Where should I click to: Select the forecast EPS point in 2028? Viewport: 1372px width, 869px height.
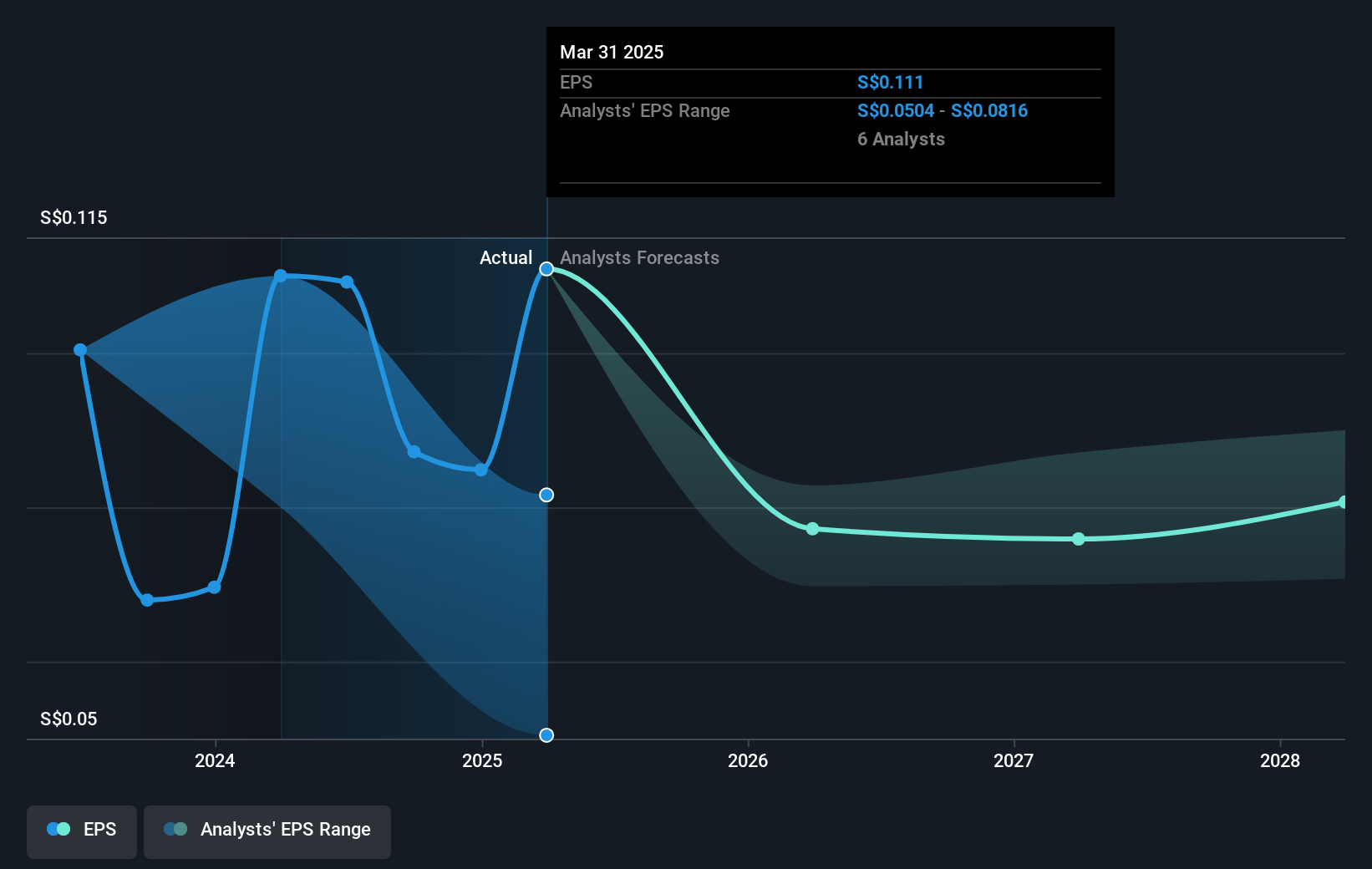(1344, 502)
